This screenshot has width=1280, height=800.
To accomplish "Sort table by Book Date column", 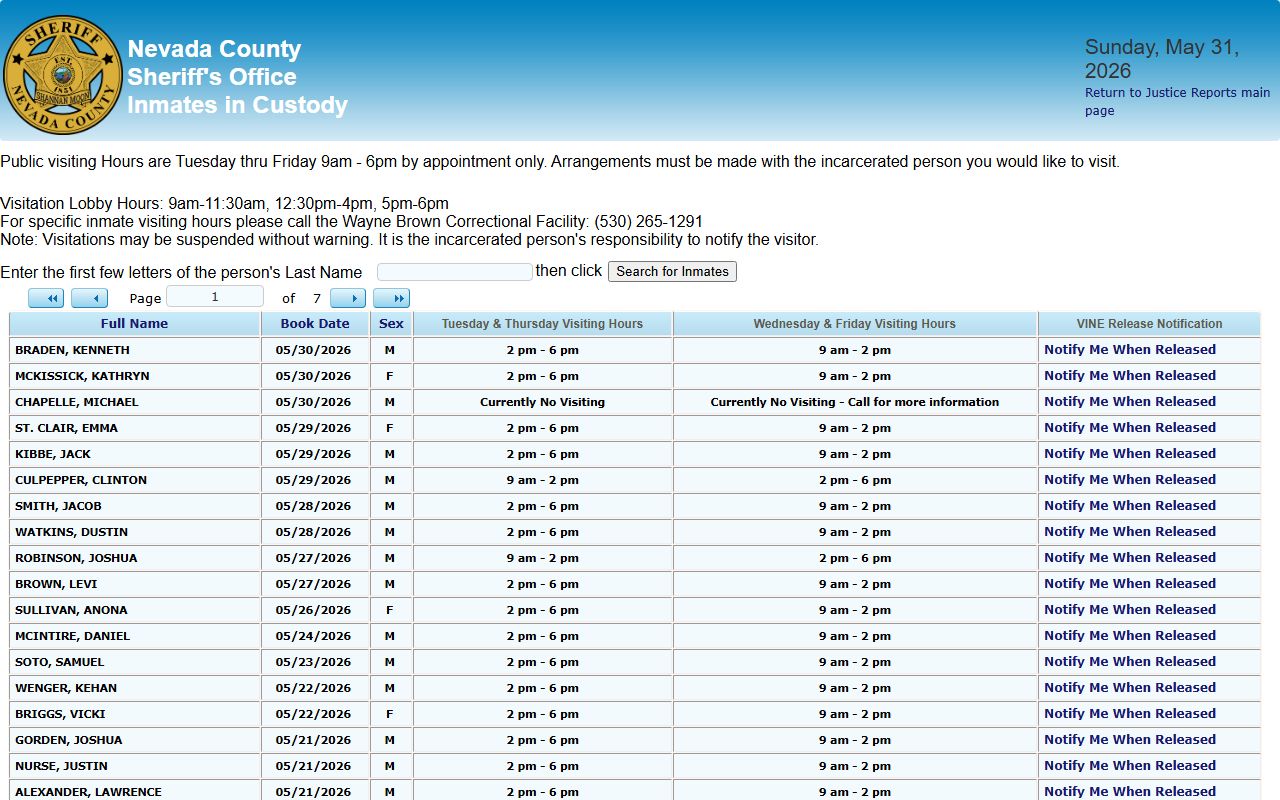I will click(x=315, y=324).
